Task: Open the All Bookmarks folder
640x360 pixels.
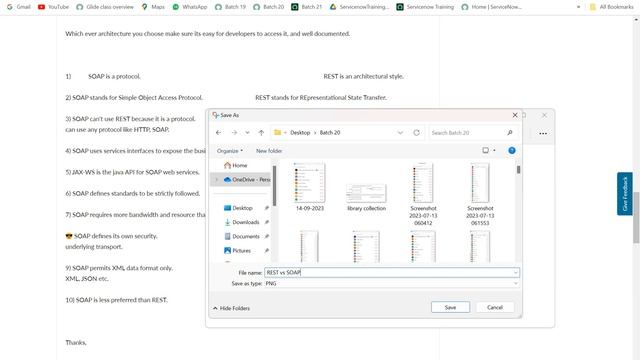Action: [611, 7]
